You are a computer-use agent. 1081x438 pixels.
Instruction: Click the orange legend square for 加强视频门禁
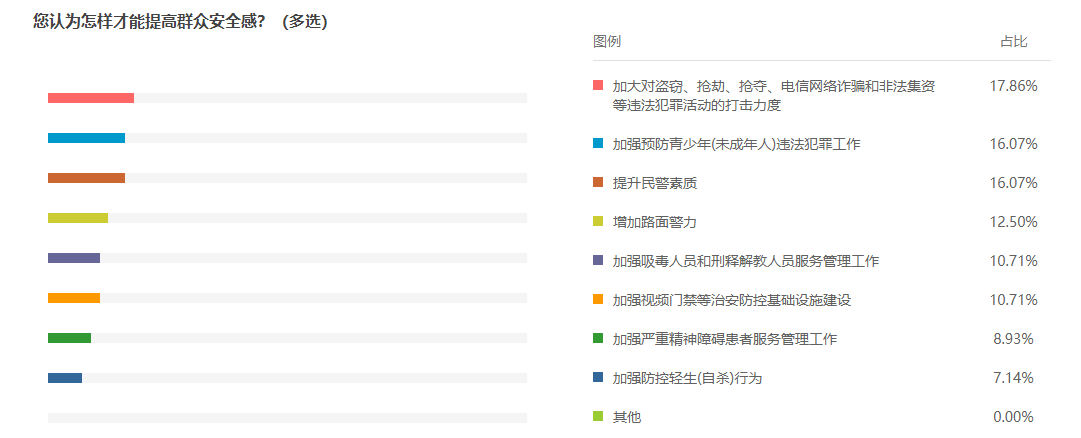[598, 300]
